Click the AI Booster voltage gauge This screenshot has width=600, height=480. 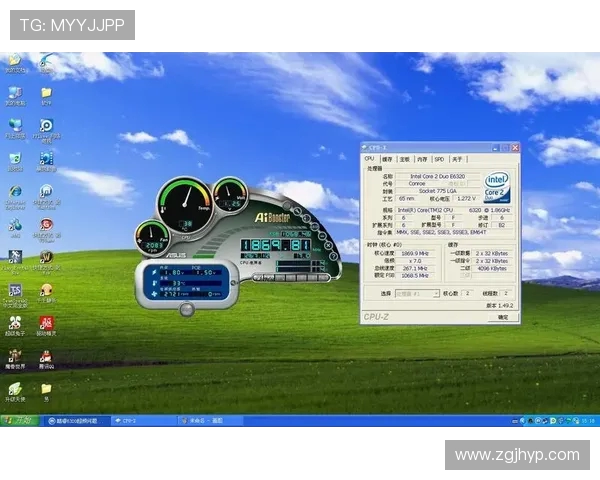tap(230, 194)
